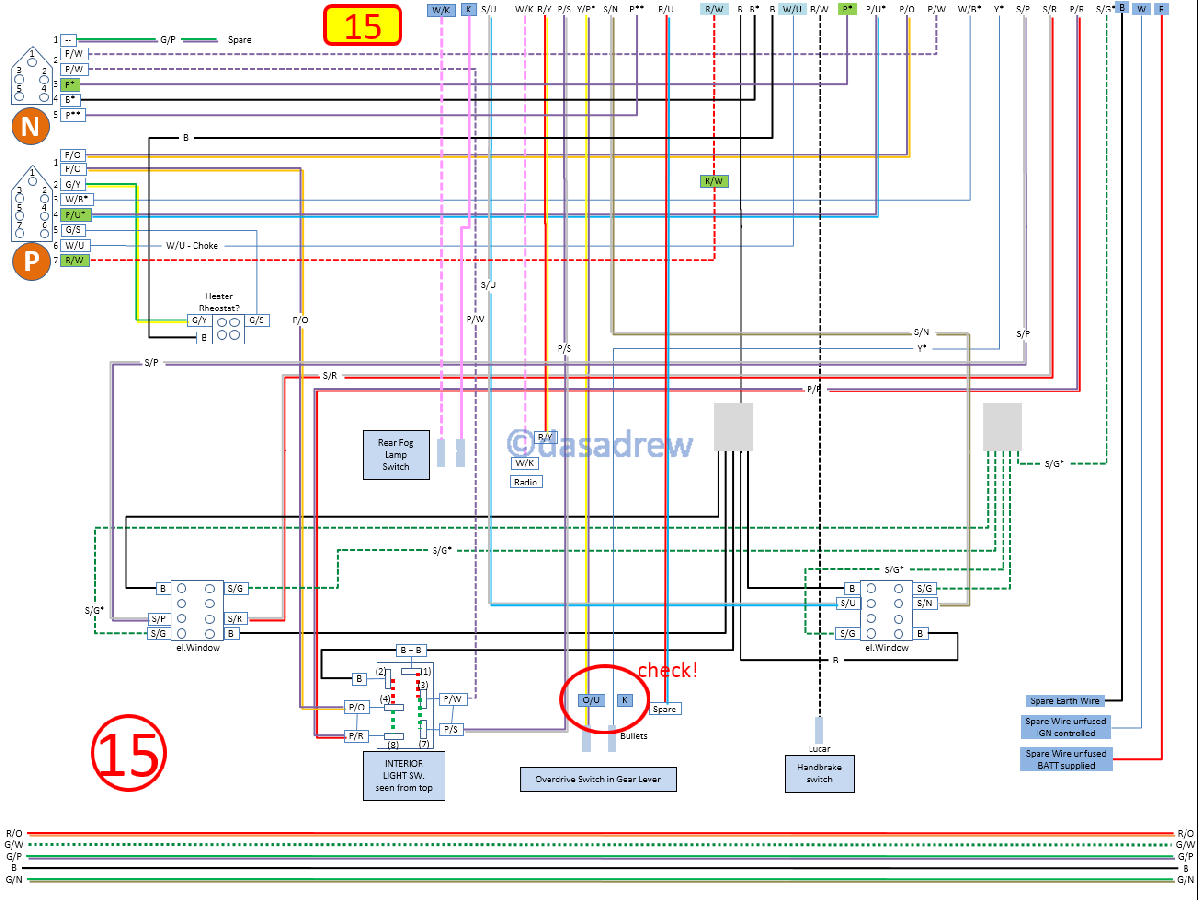Click the Lucar label above Handbrake switch
Viewport: 1198px width, 900px height.
(819, 748)
